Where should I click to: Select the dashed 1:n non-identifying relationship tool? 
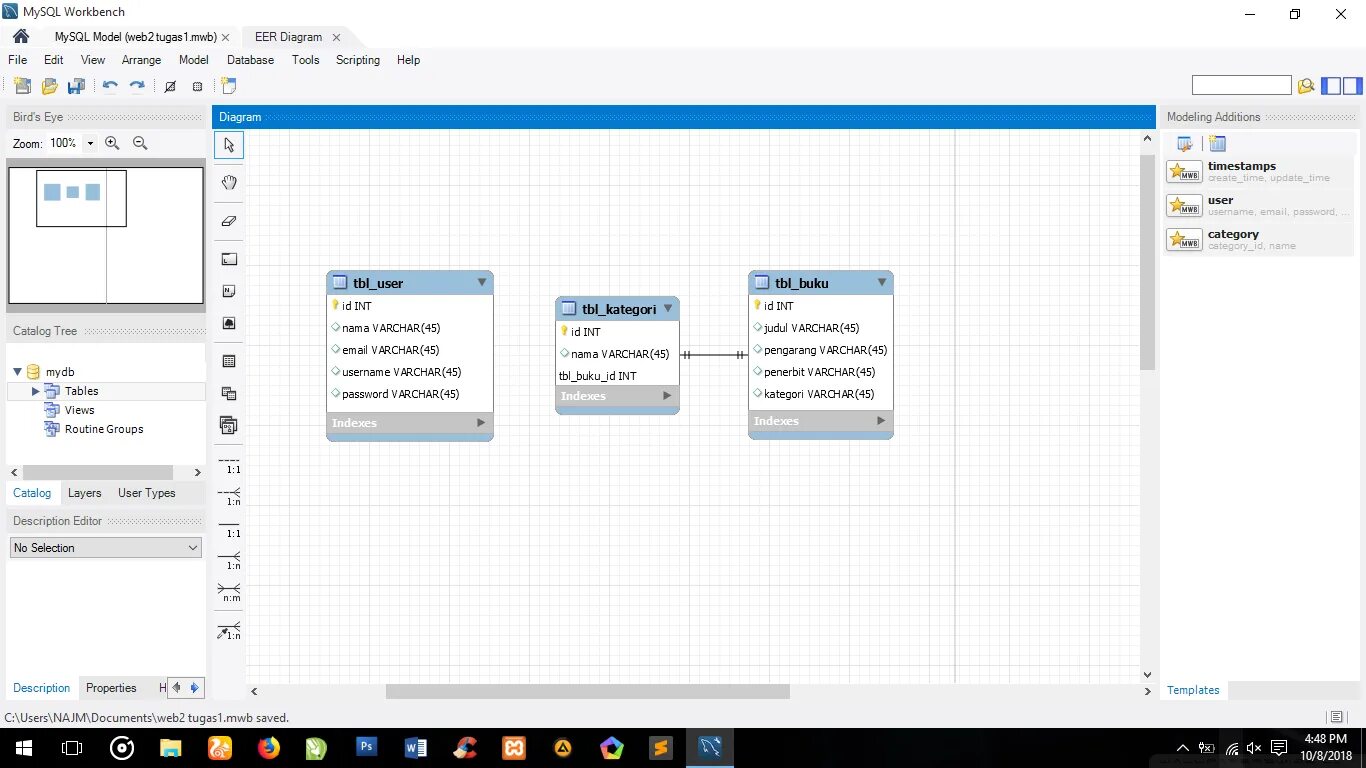pyautogui.click(x=229, y=497)
